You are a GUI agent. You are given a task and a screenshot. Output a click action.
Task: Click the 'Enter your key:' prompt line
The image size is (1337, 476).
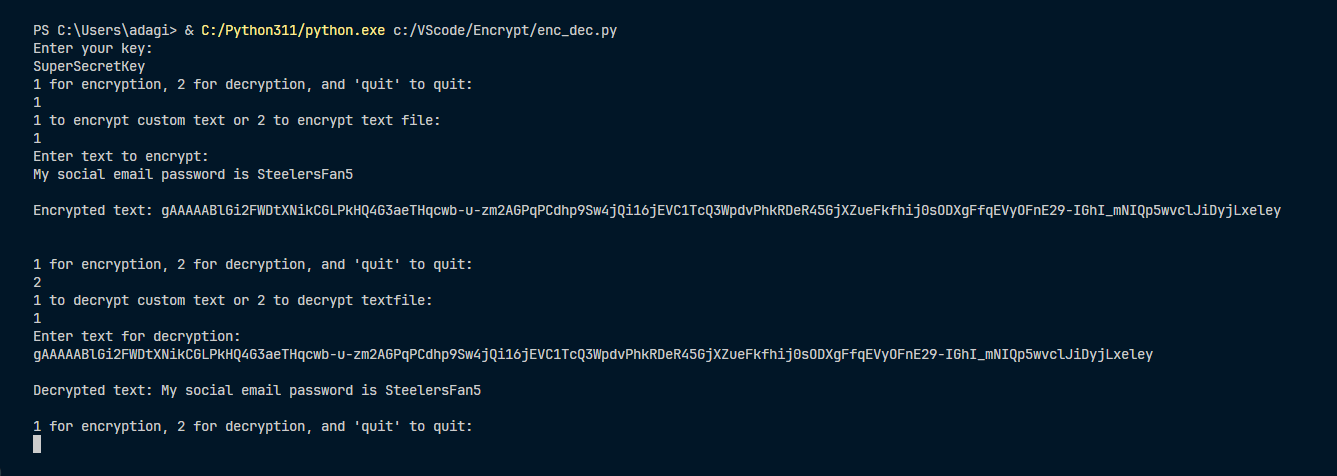93,48
